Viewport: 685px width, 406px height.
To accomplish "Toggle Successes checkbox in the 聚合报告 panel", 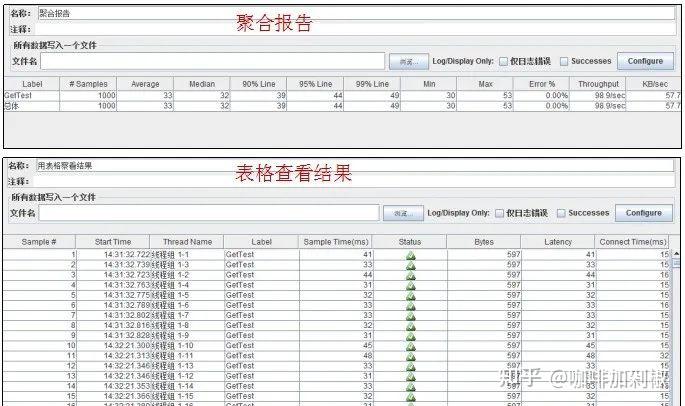I will click(564, 62).
